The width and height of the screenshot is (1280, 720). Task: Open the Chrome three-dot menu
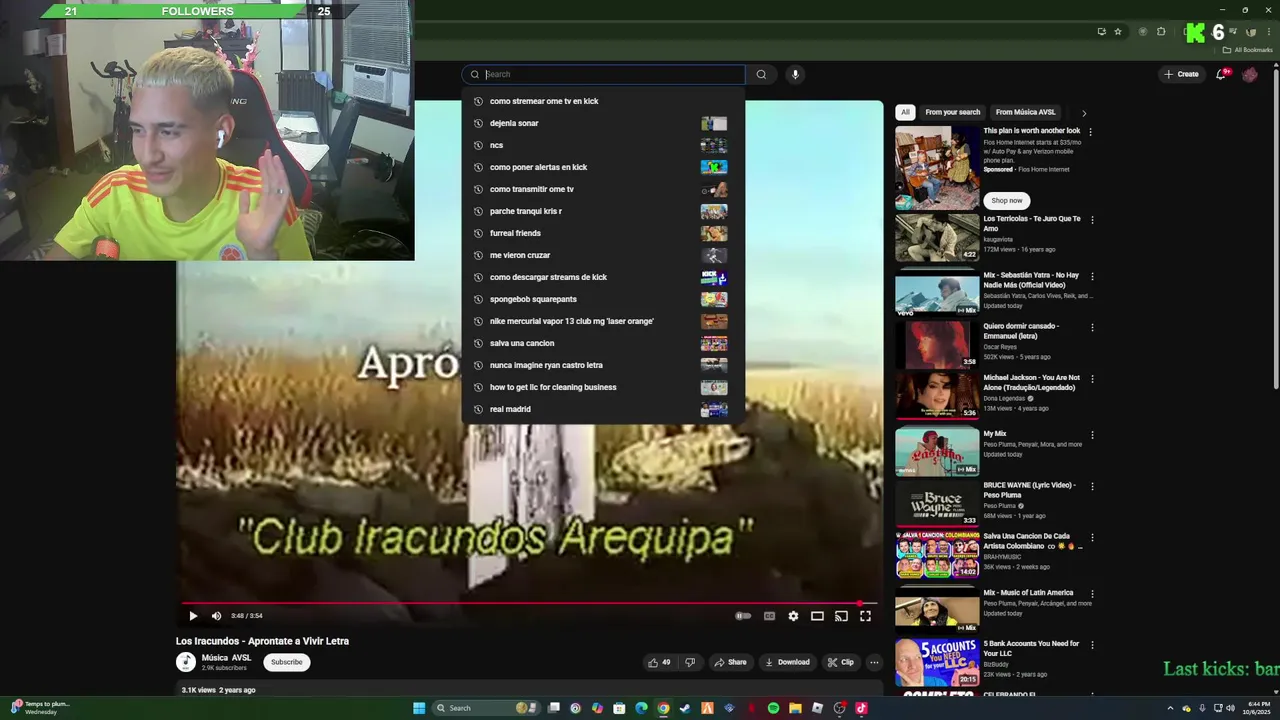coord(1269,32)
